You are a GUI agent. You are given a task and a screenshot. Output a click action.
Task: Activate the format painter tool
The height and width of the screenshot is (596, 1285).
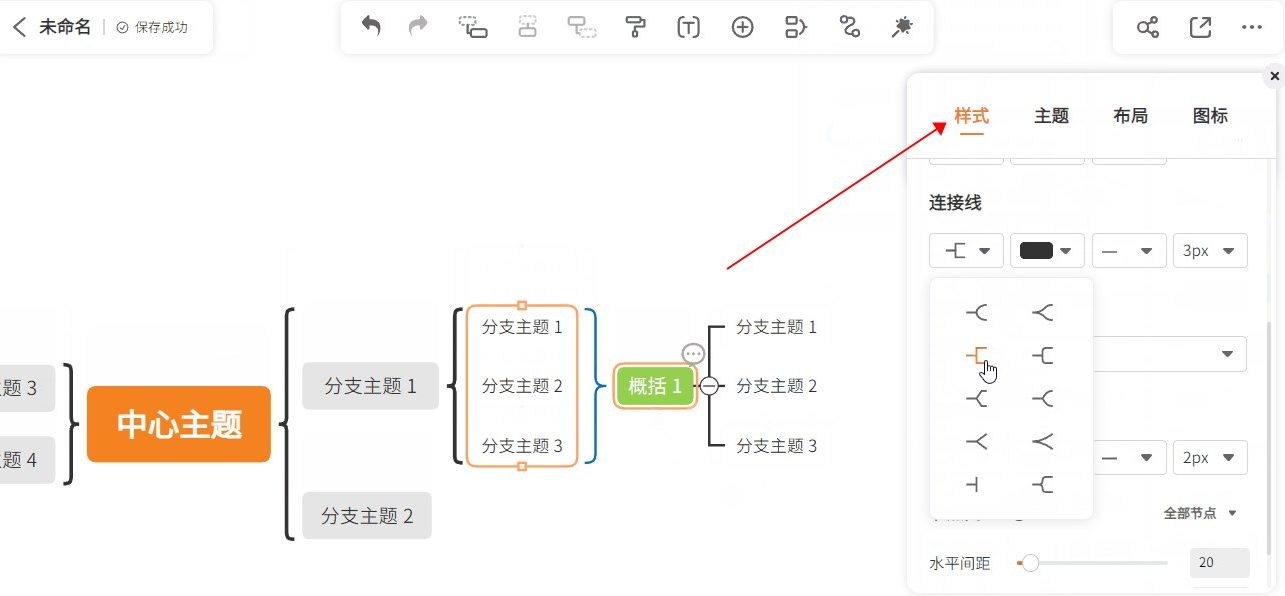pos(635,27)
